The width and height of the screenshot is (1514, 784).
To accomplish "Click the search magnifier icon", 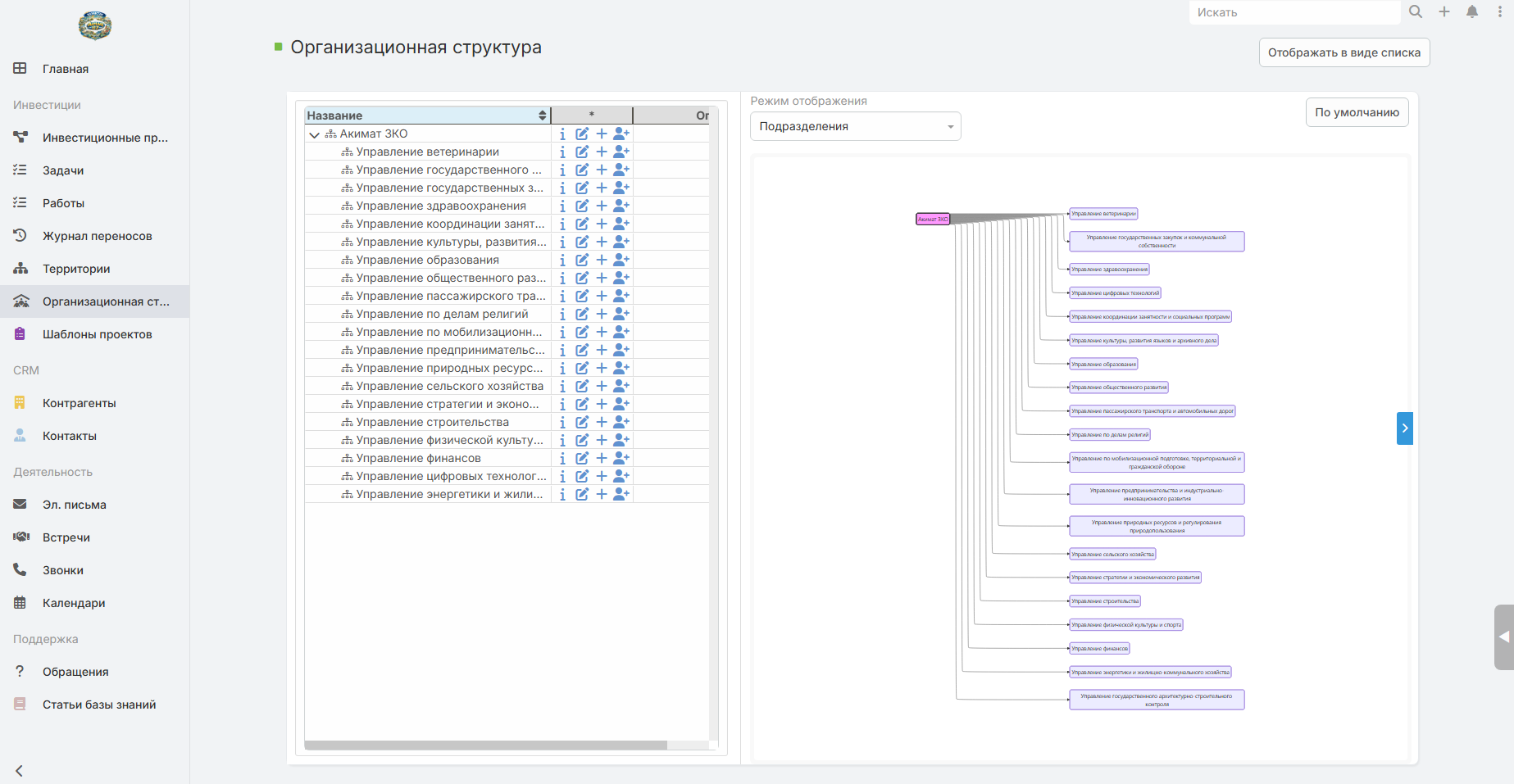I will tap(1416, 11).
